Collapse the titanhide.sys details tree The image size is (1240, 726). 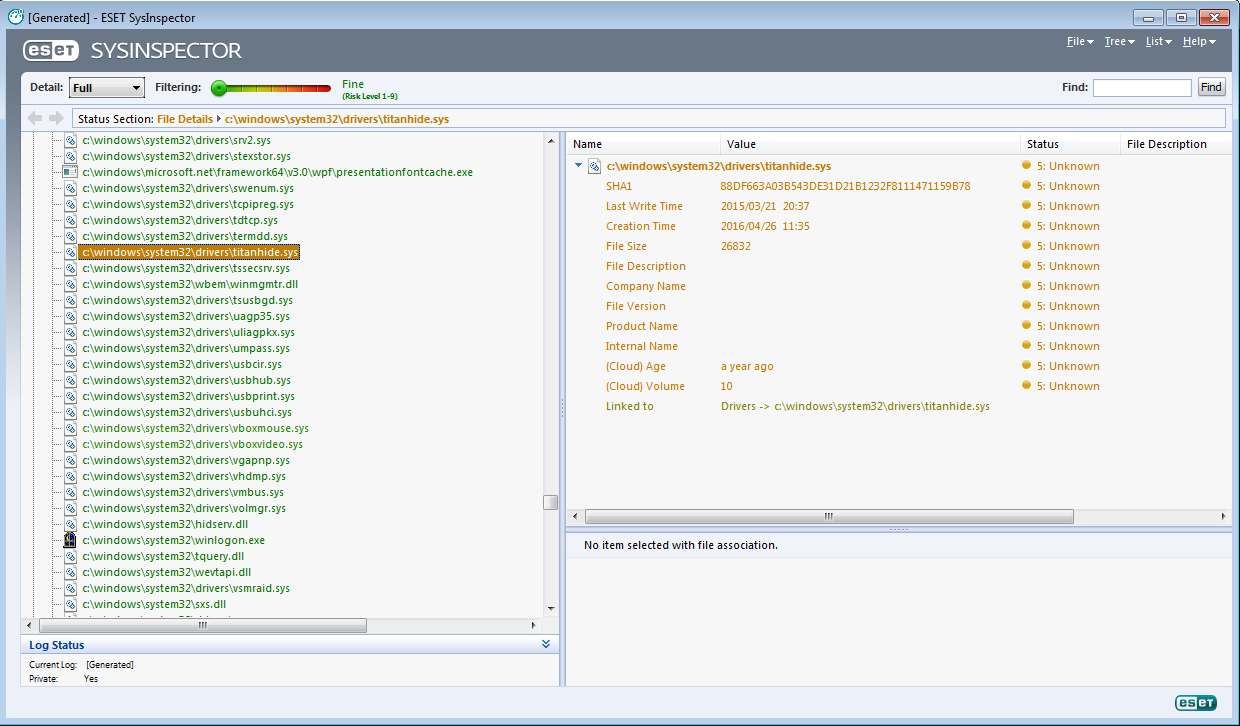(578, 166)
